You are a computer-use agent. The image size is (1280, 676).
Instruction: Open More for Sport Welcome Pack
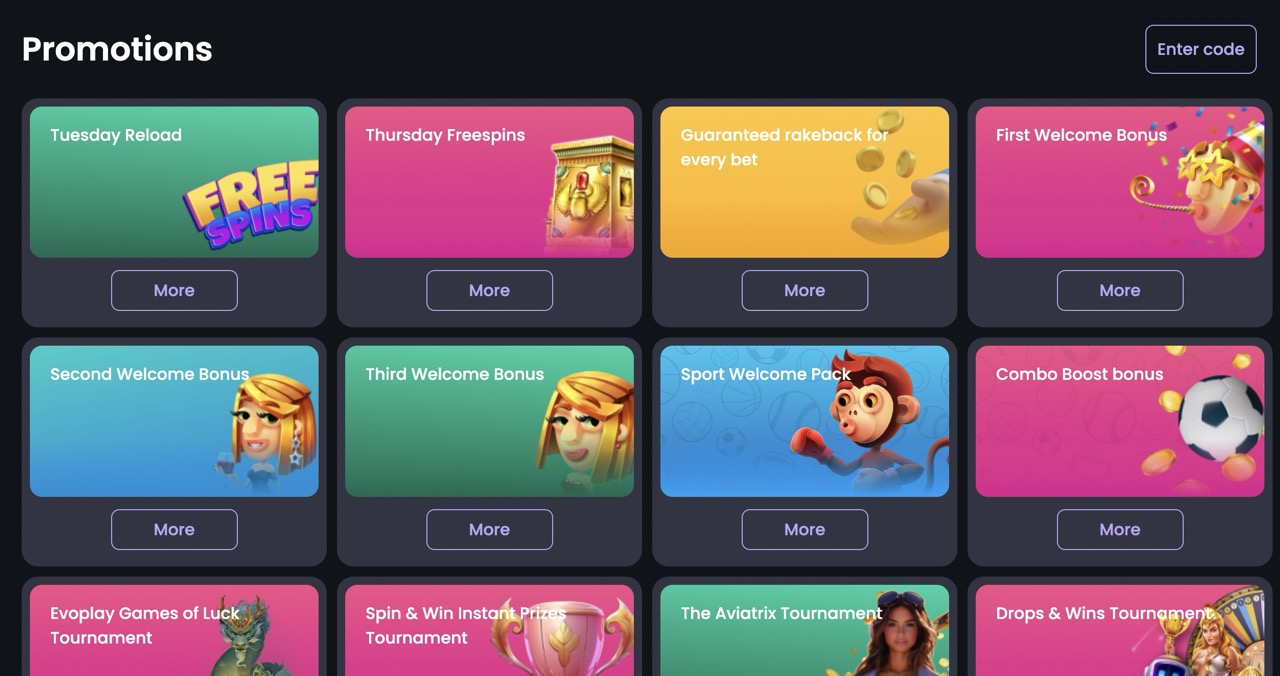coord(804,529)
